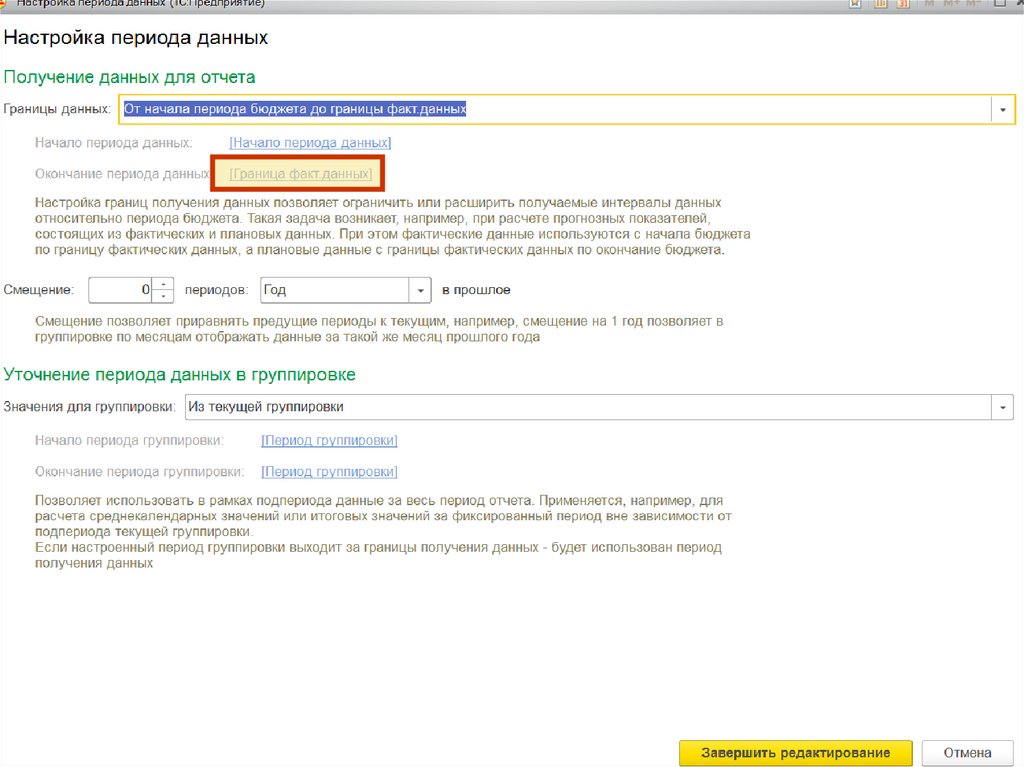Open the [Граница факт.данных] link
Viewport: 1024px width, 767px height.
click(x=300, y=174)
